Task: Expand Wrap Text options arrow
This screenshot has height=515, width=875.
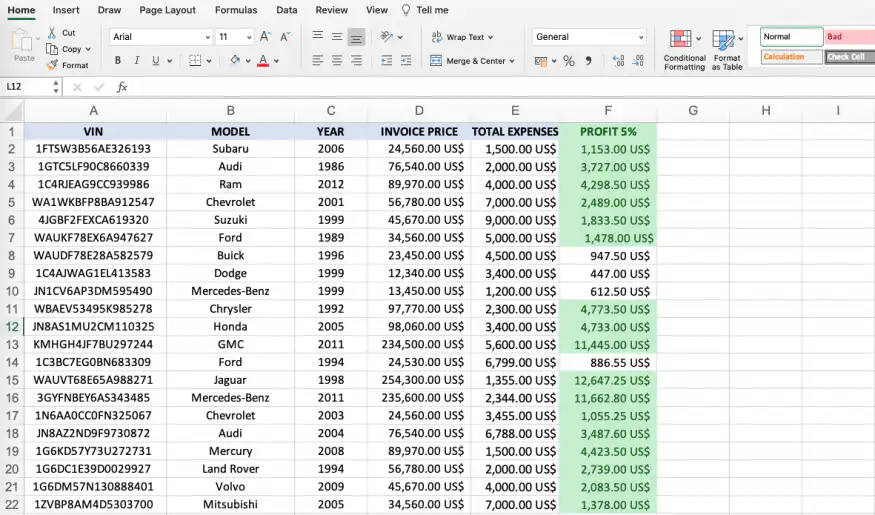Action: pos(491,37)
